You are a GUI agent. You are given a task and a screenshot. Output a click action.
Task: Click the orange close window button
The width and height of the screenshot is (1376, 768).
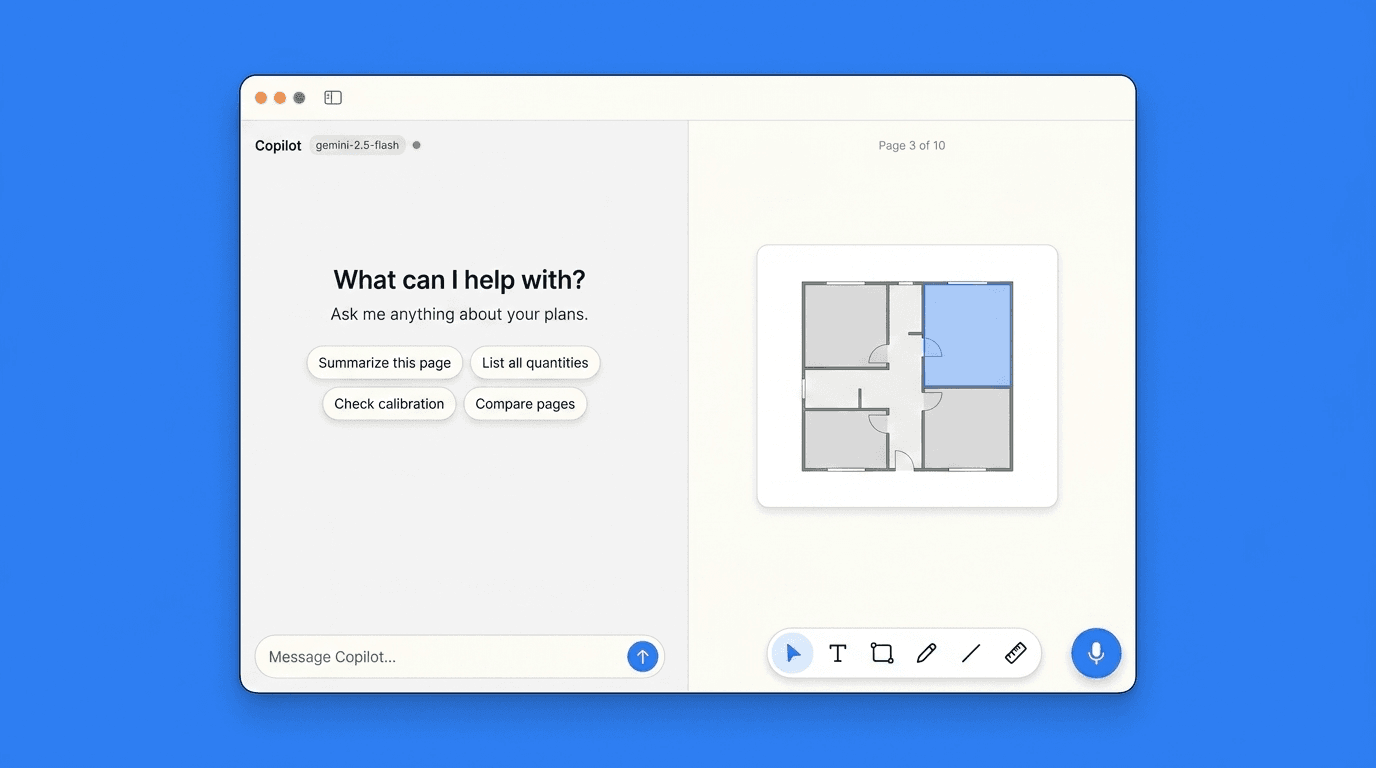[261, 98]
